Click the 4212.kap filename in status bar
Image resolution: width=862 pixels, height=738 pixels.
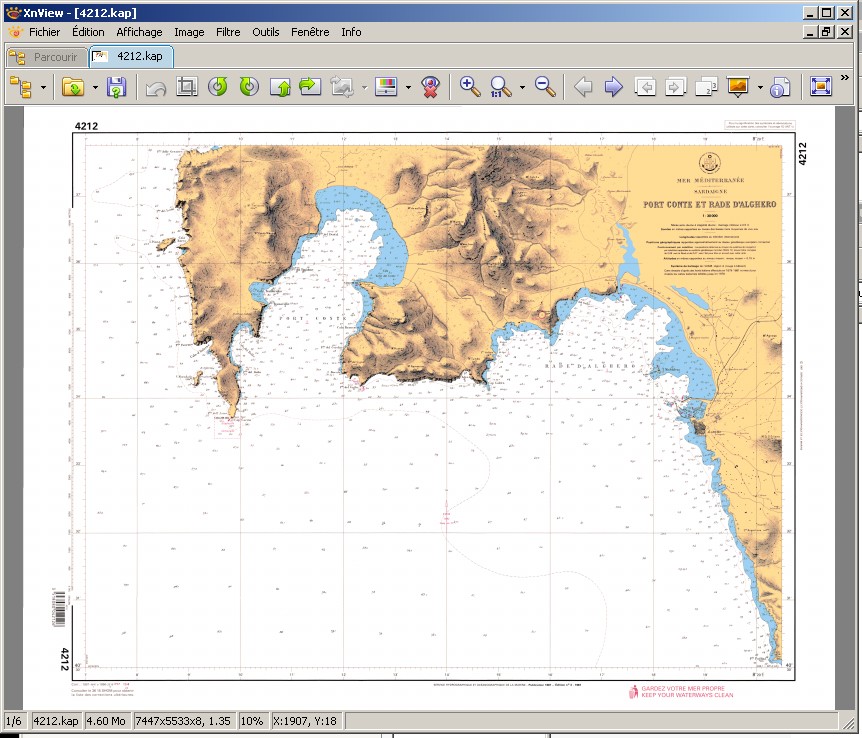[56, 721]
